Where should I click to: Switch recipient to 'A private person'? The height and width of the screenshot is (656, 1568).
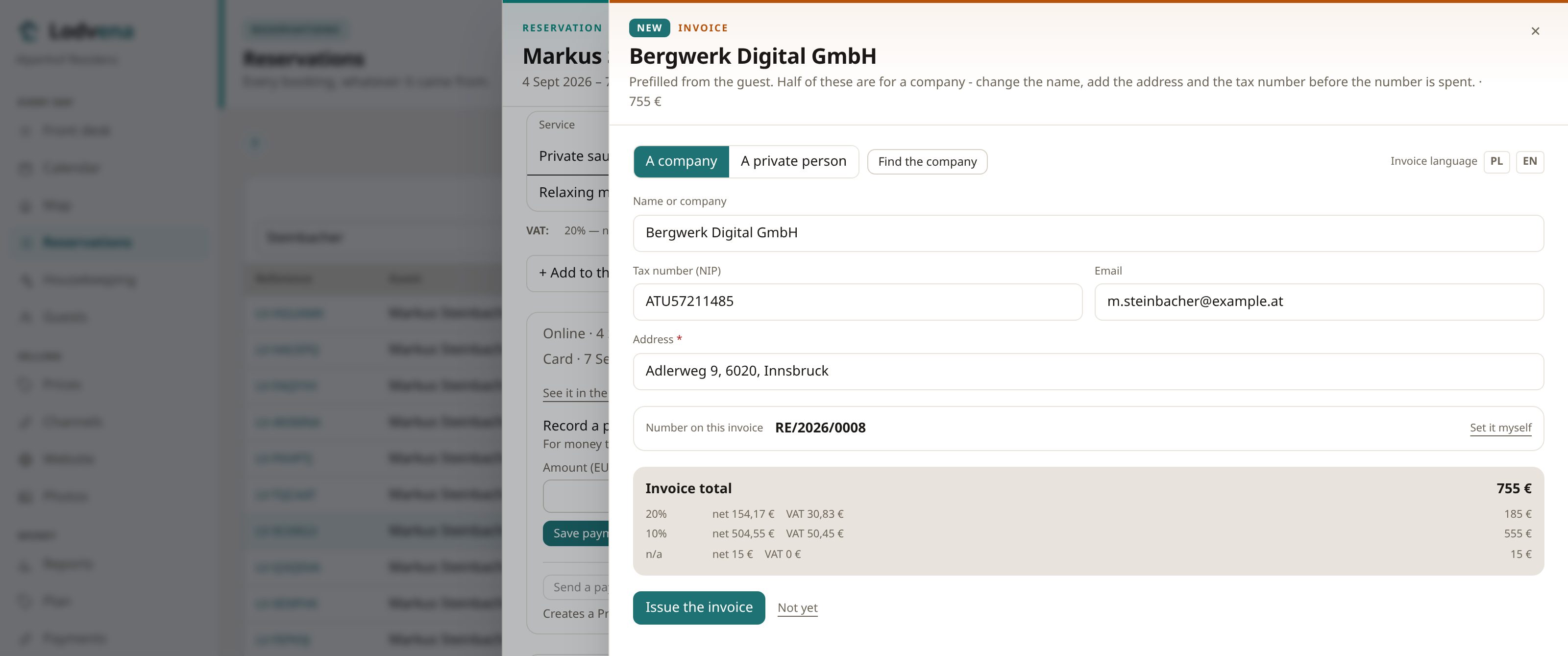(x=793, y=161)
